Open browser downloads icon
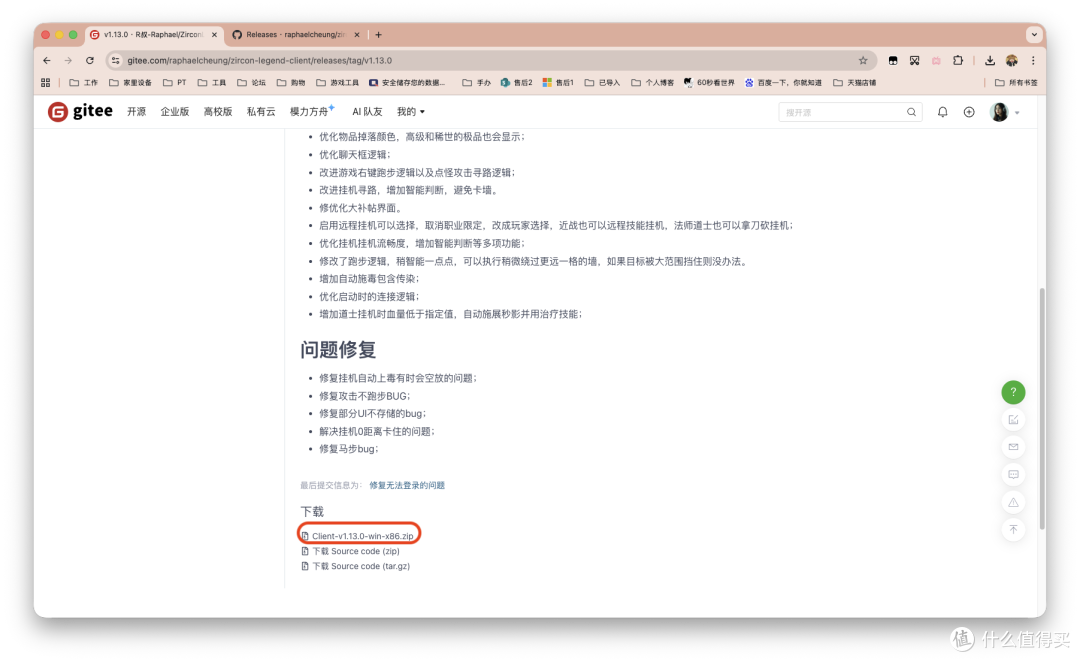The width and height of the screenshot is (1080, 662). point(990,61)
